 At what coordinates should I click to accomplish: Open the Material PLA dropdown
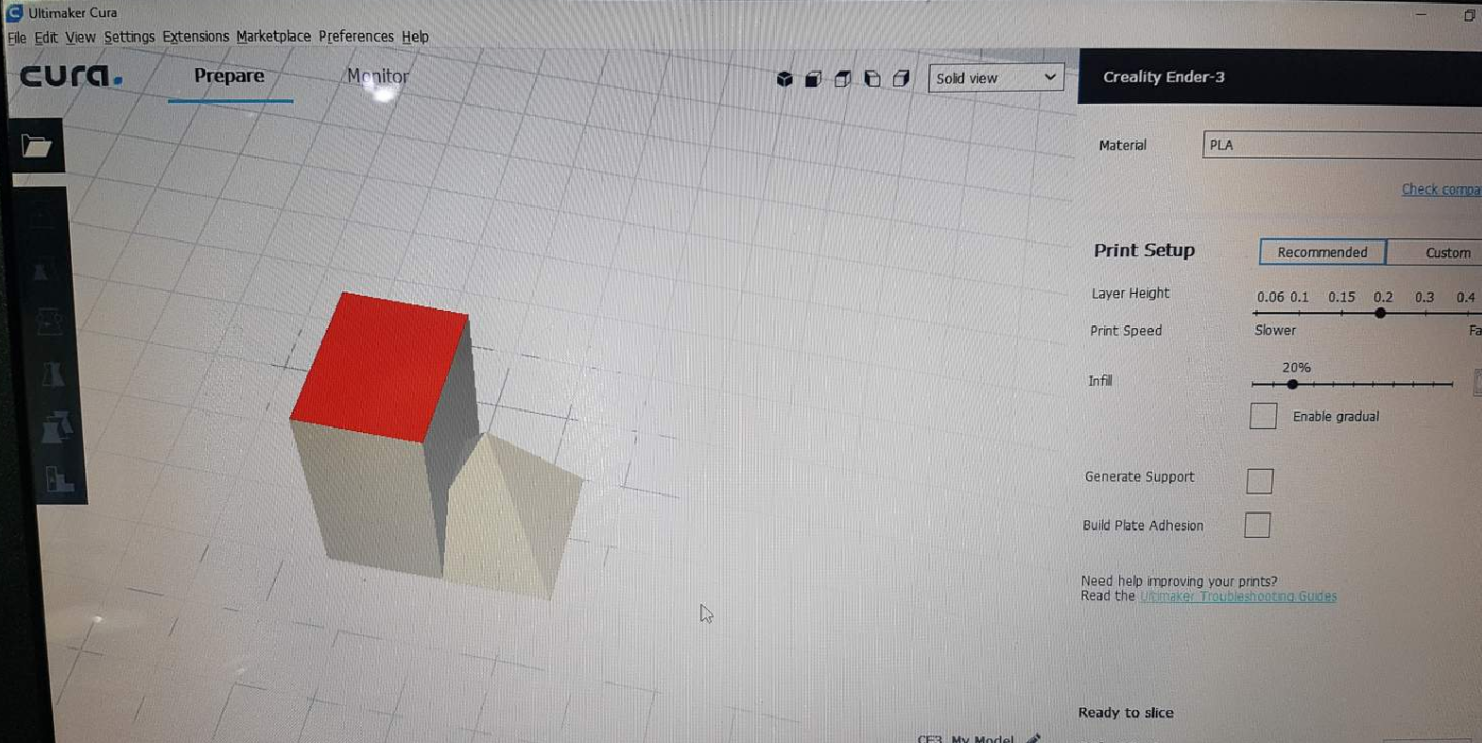[x=1342, y=145]
